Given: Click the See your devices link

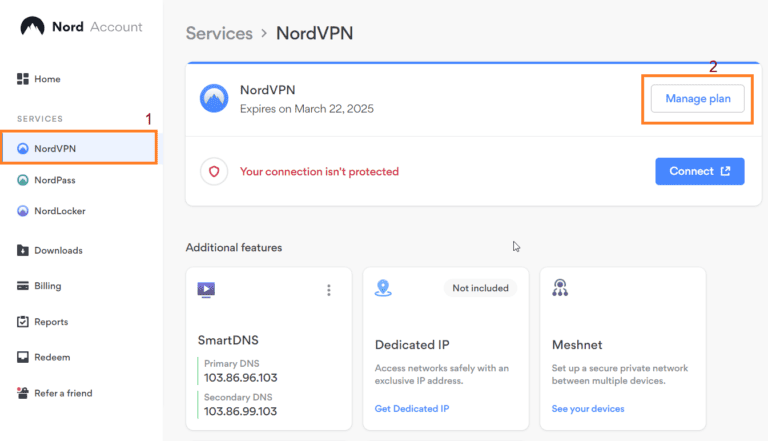Looking at the screenshot, I should point(588,409).
